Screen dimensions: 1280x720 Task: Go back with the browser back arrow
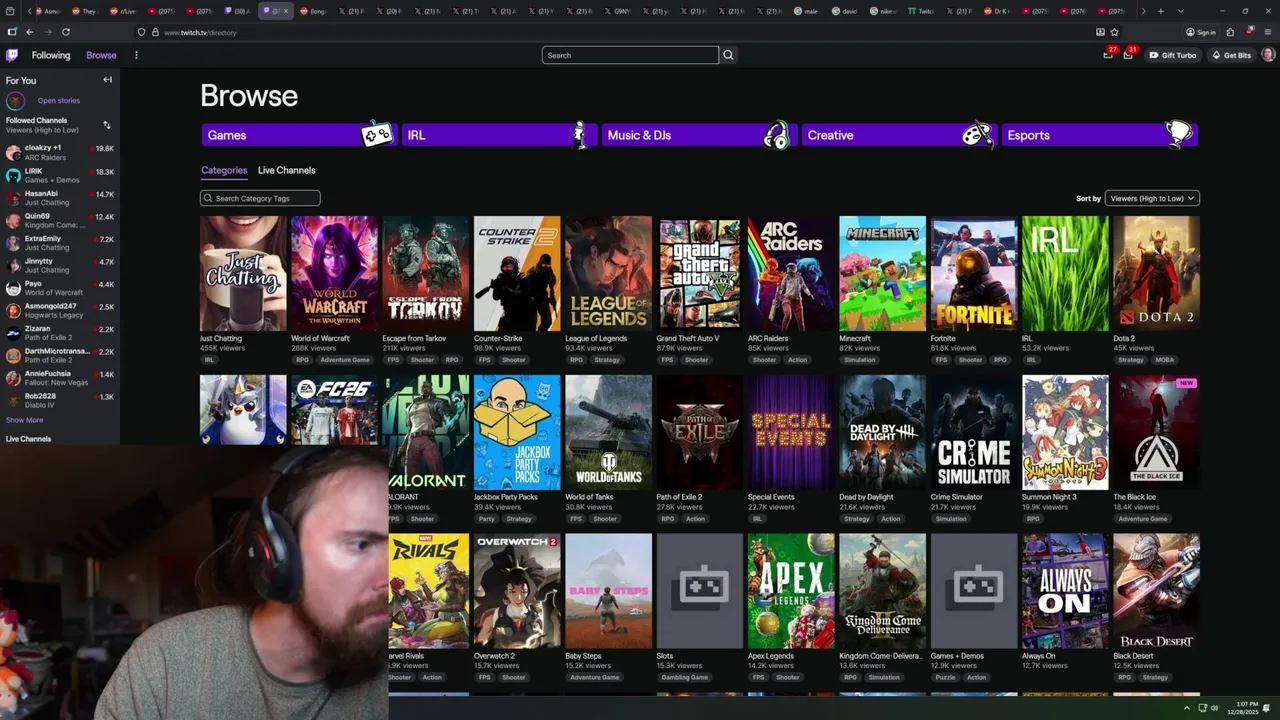[29, 32]
